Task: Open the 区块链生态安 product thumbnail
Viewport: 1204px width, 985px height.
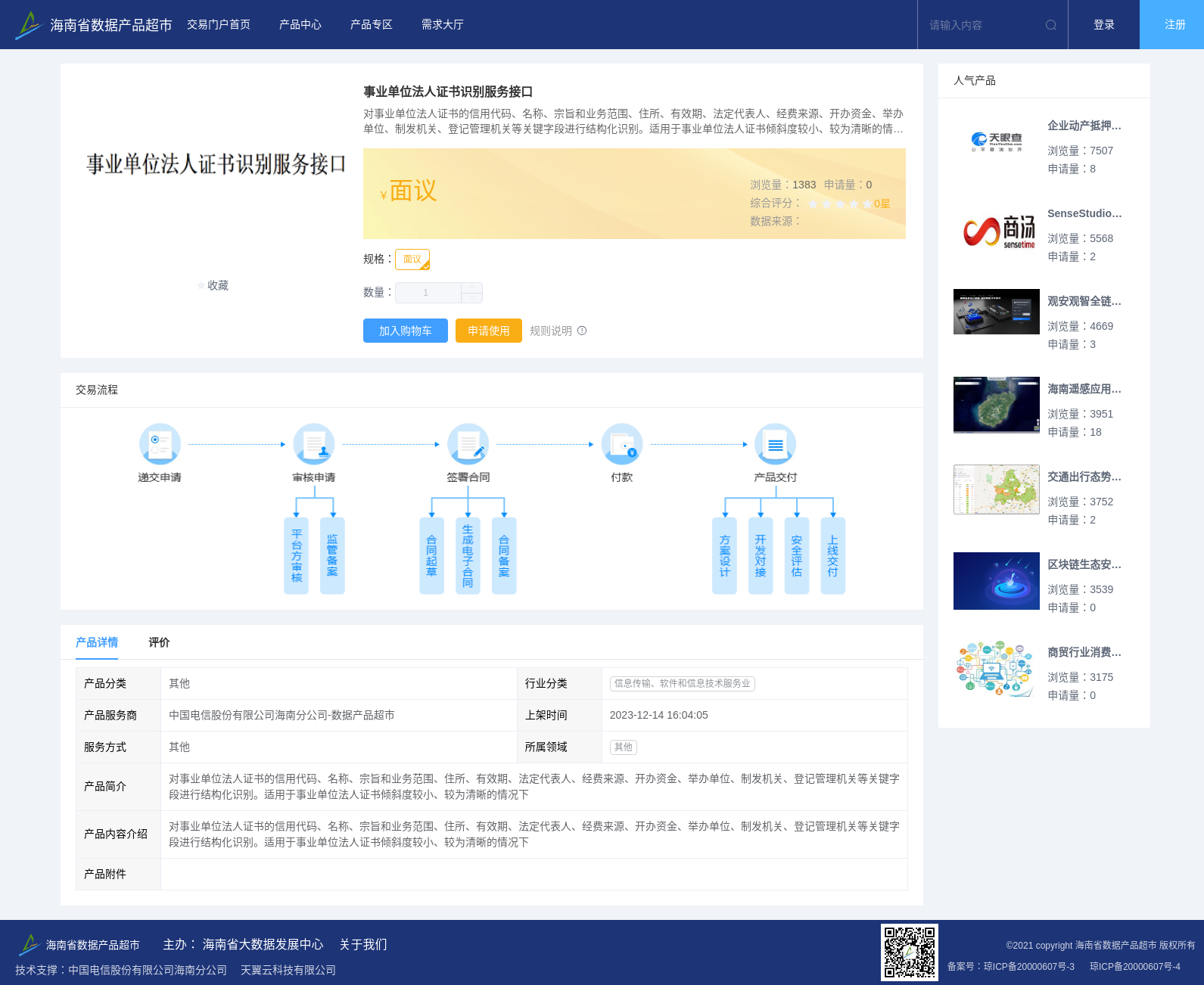Action: 997,581
